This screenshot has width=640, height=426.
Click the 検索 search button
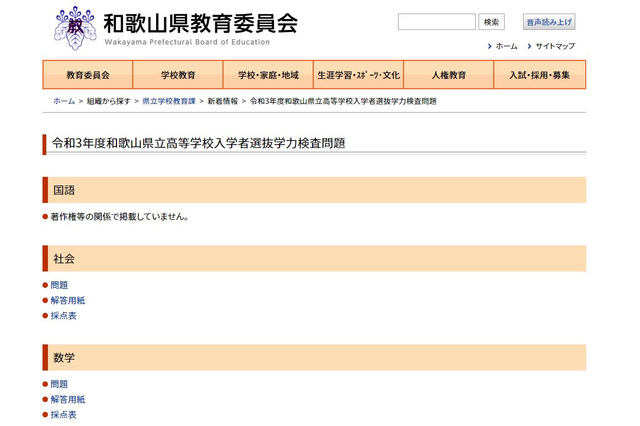[x=491, y=22]
